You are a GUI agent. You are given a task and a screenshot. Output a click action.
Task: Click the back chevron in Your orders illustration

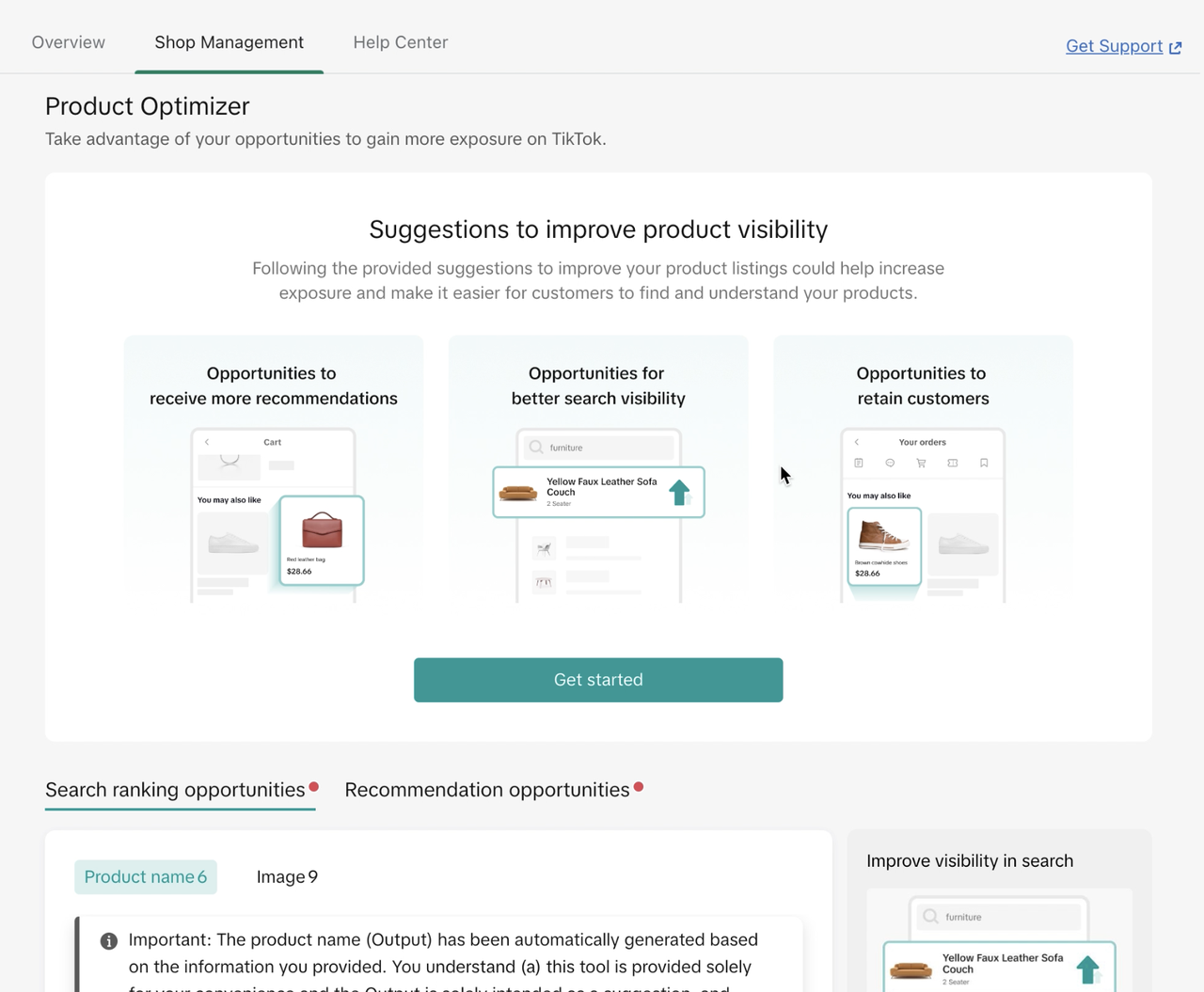click(857, 442)
